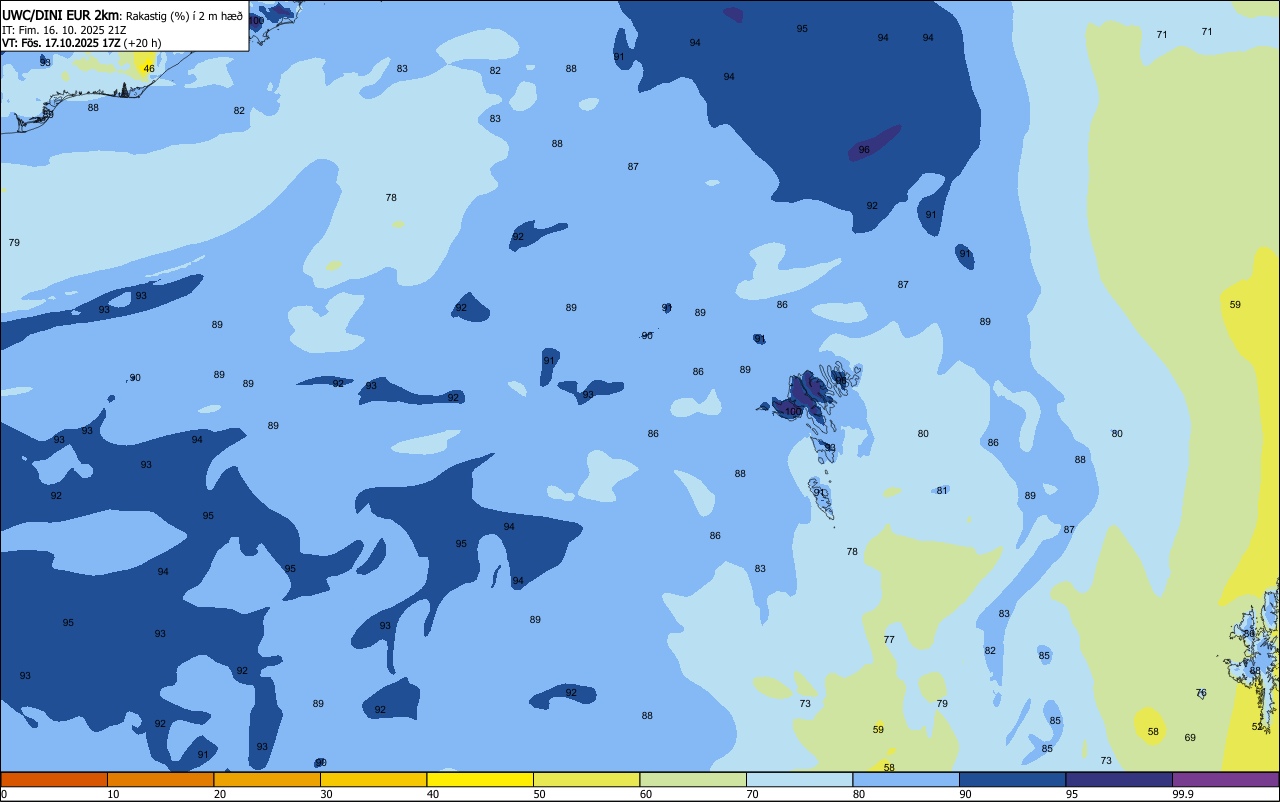This screenshot has height=802, width=1280.
Task: Click the '81' humidity value on the map
Action: pos(942,491)
